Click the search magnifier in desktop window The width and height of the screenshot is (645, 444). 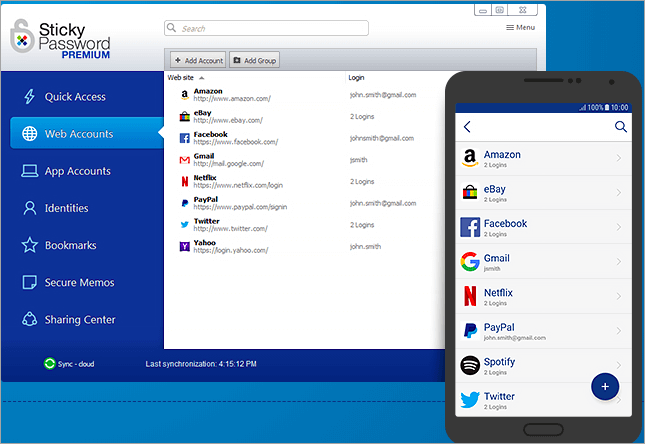tap(172, 28)
